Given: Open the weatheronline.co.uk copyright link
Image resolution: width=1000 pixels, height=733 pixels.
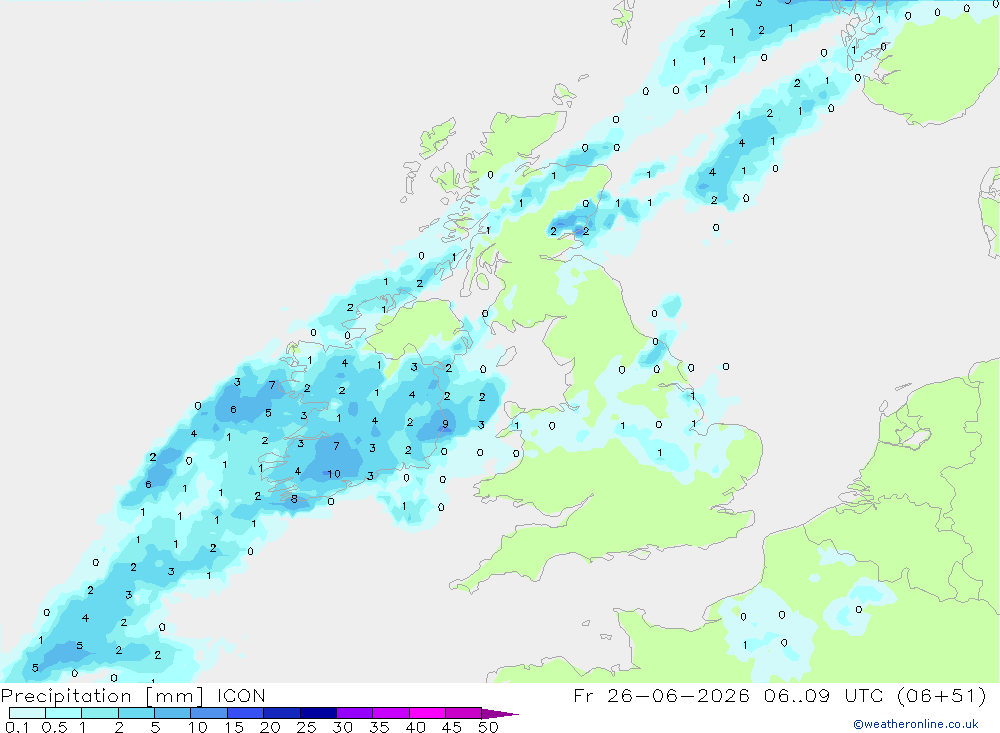Looking at the screenshot, I should pos(915,724).
